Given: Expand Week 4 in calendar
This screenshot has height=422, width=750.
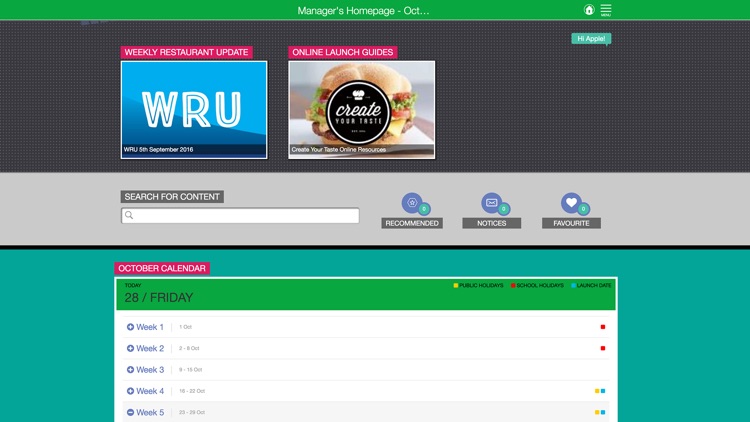Looking at the screenshot, I should coord(130,391).
